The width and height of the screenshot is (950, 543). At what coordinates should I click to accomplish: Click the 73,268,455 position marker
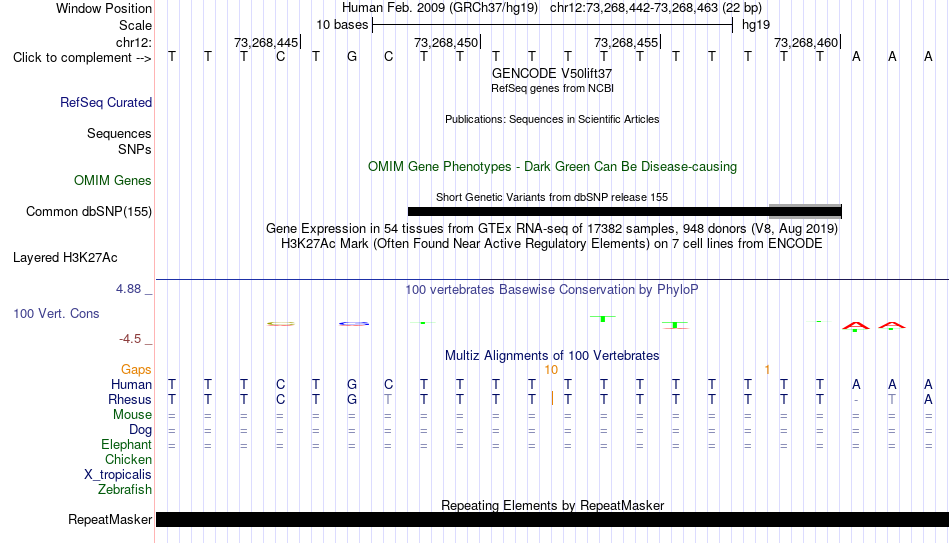pos(626,43)
